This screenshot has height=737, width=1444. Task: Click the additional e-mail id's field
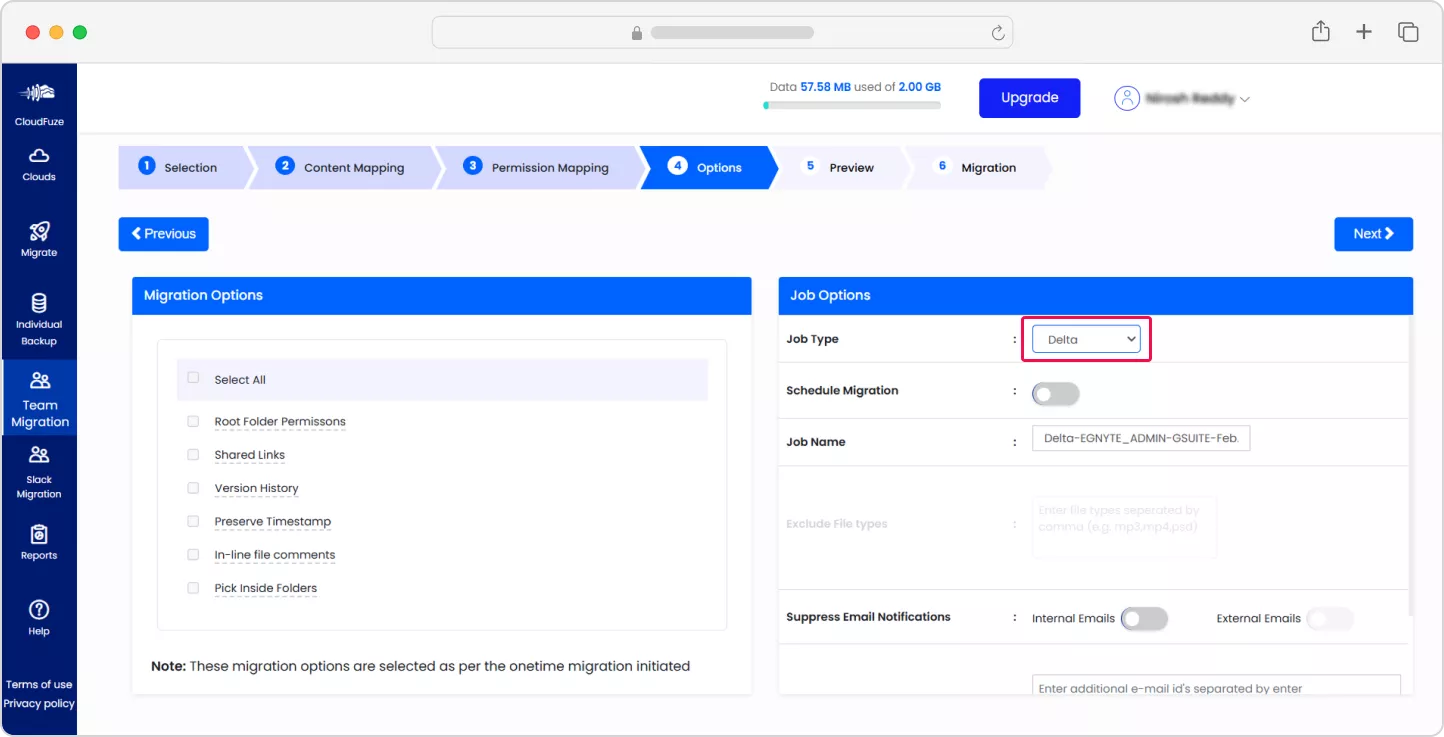[1216, 685]
